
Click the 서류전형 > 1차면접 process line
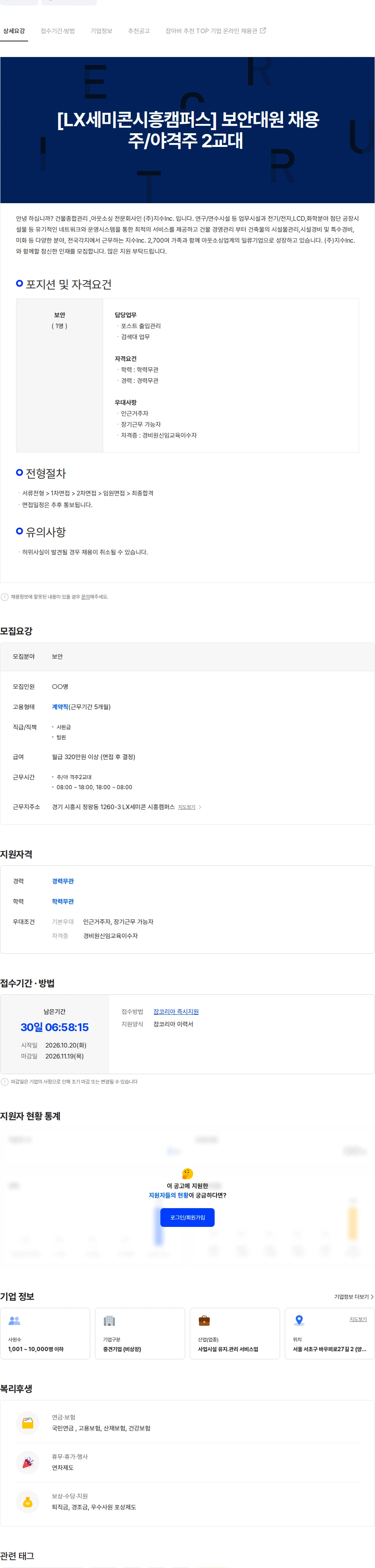tap(87, 493)
